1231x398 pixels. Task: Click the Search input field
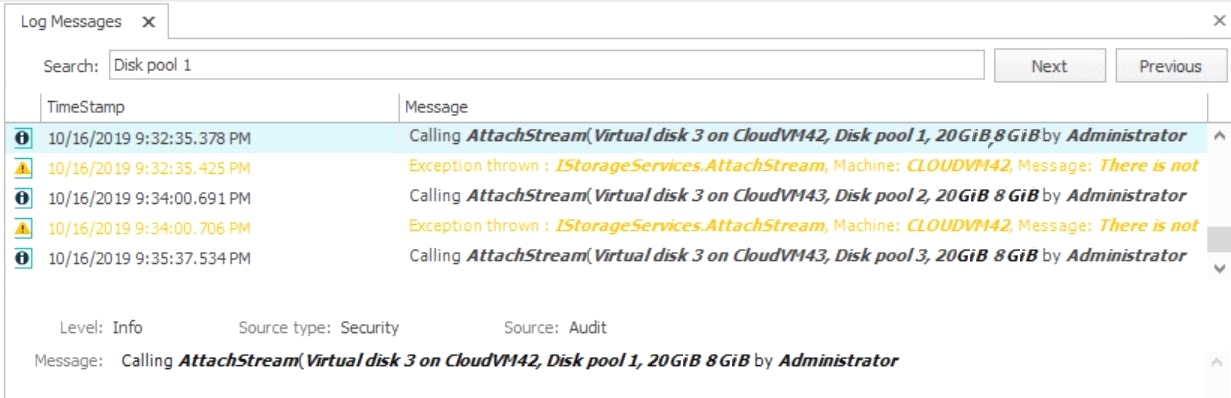(546, 65)
